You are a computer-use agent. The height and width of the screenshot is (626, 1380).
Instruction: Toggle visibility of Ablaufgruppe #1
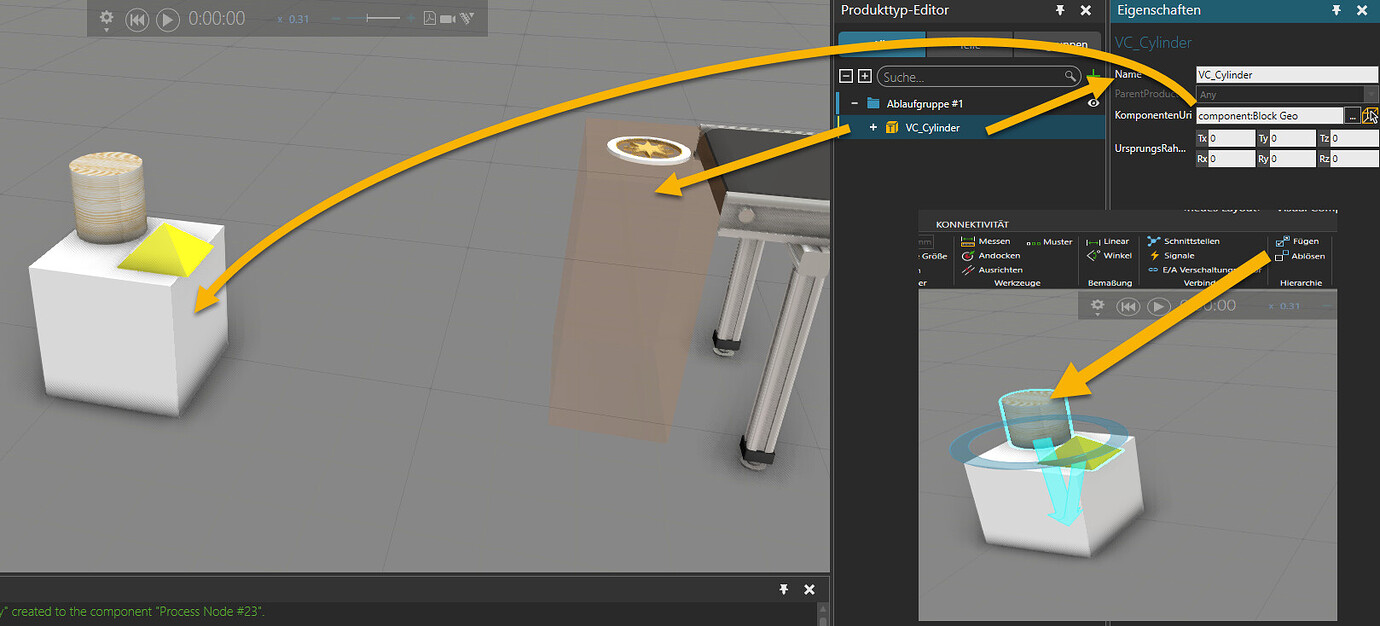(1093, 102)
